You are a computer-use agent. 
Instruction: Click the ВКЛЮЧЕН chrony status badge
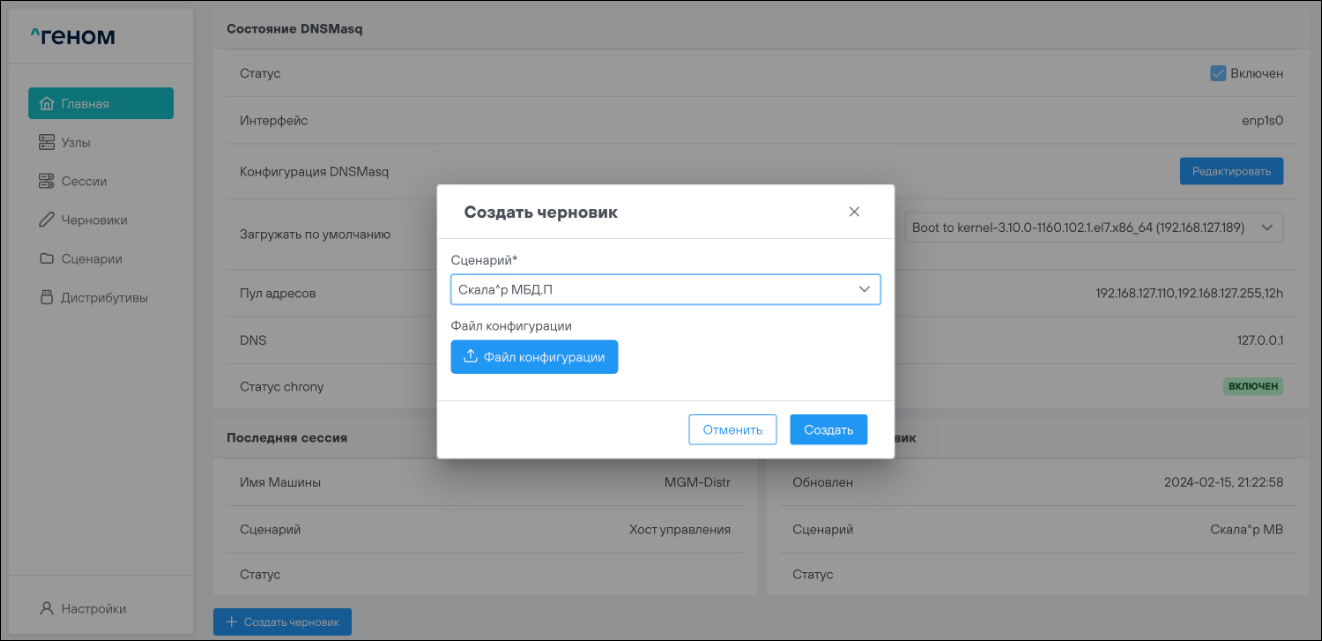point(1253,386)
